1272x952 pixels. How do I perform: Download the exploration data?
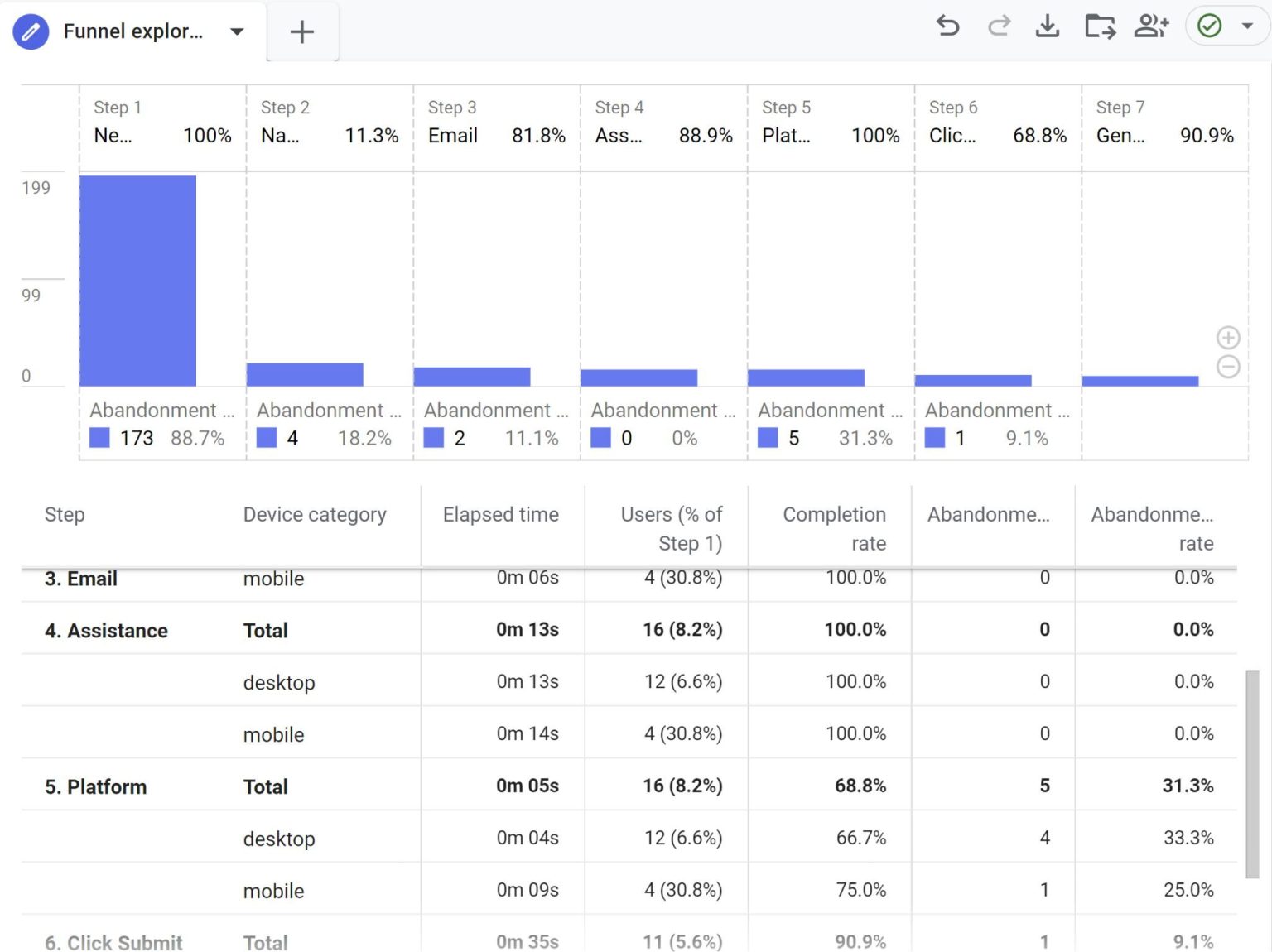point(1048,26)
